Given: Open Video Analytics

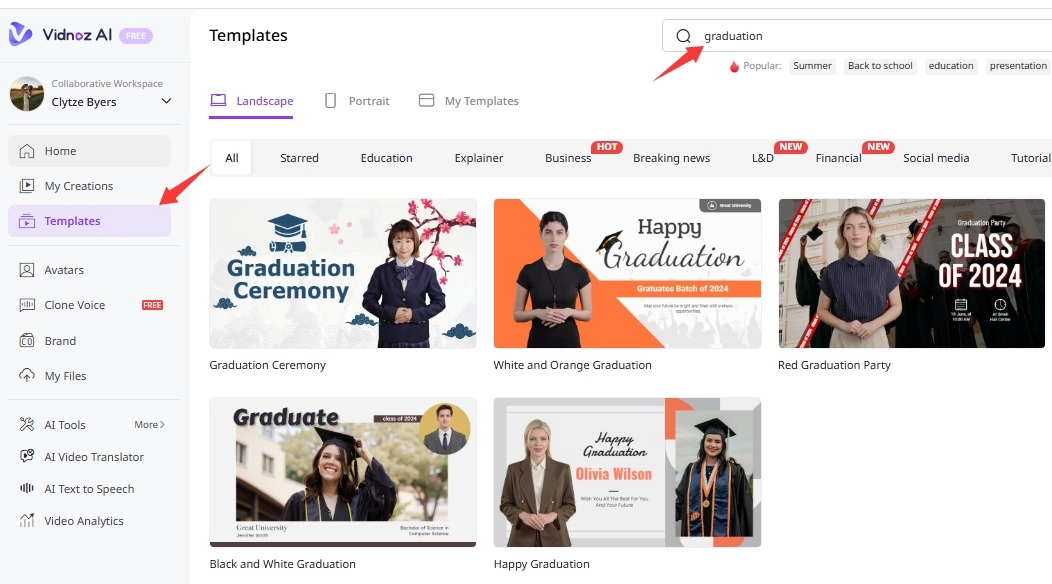Looking at the screenshot, I should coord(85,520).
